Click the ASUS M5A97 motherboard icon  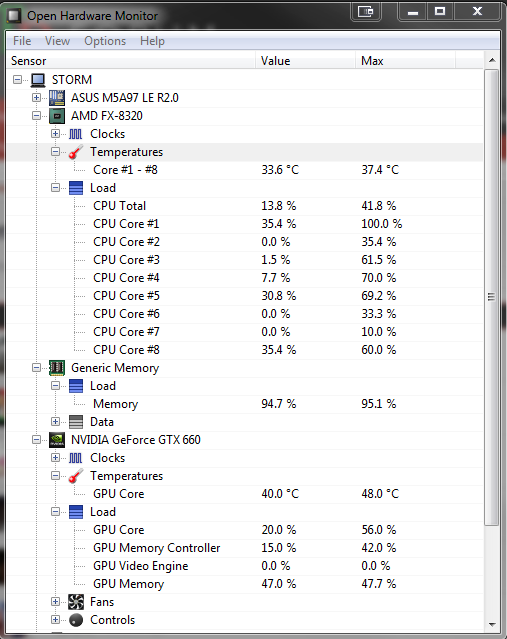57,98
